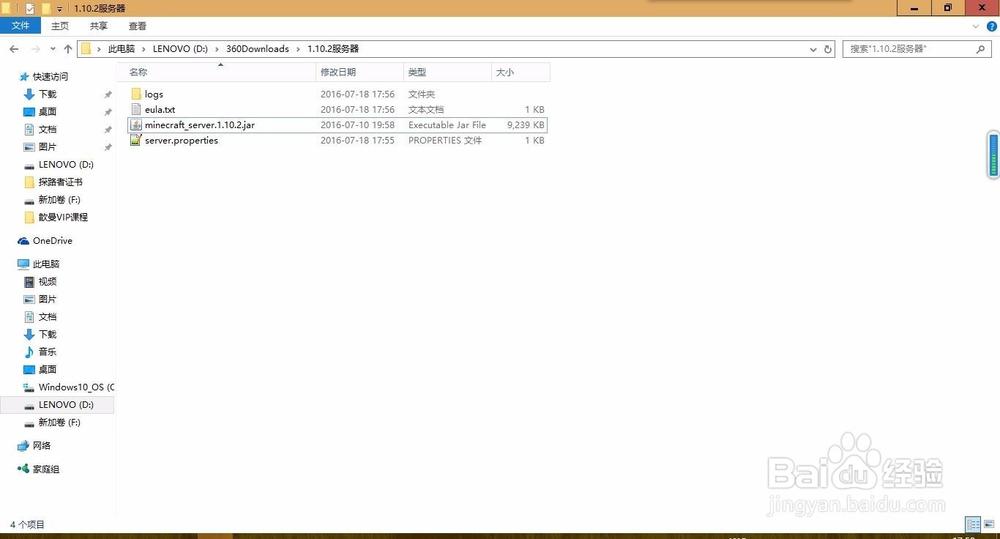Click the folder icon in the address bar
Viewport: 1000px width, 539px height.
pyautogui.click(x=86, y=48)
